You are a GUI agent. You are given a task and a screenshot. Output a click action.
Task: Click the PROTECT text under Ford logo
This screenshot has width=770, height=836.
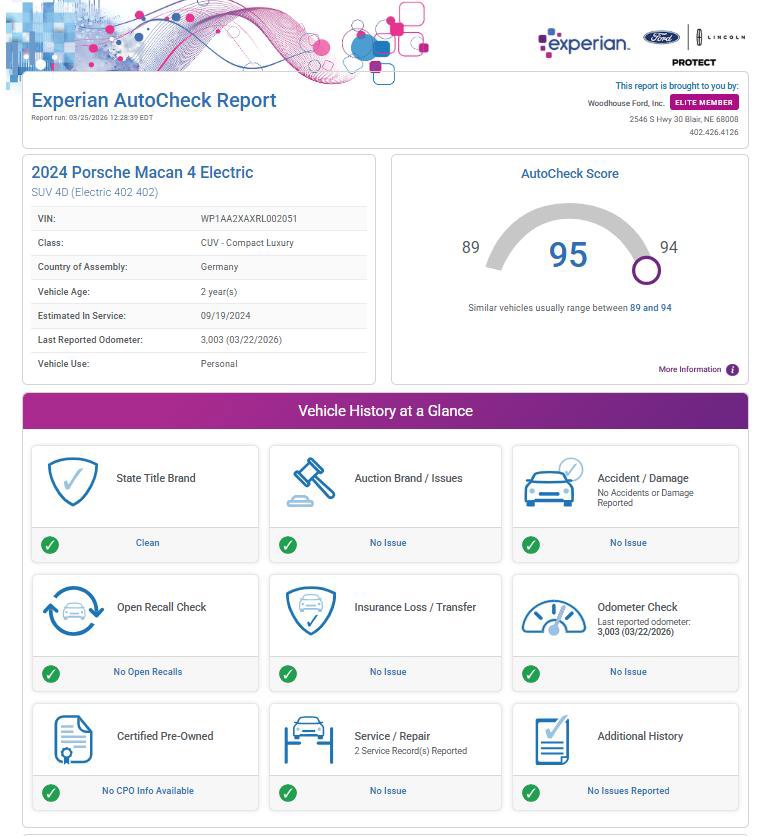[694, 62]
